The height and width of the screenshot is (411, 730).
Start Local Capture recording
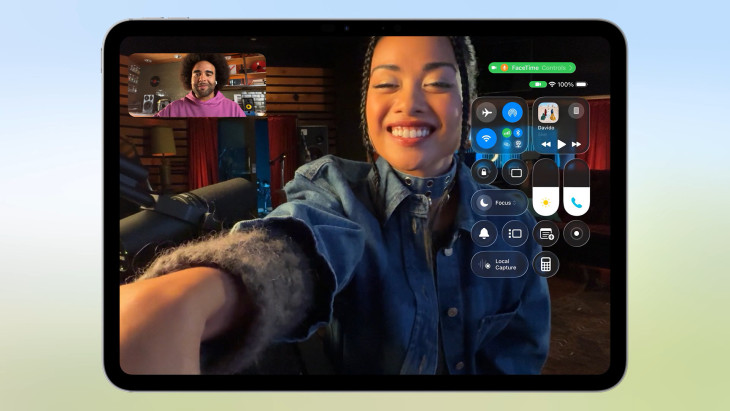coord(500,264)
